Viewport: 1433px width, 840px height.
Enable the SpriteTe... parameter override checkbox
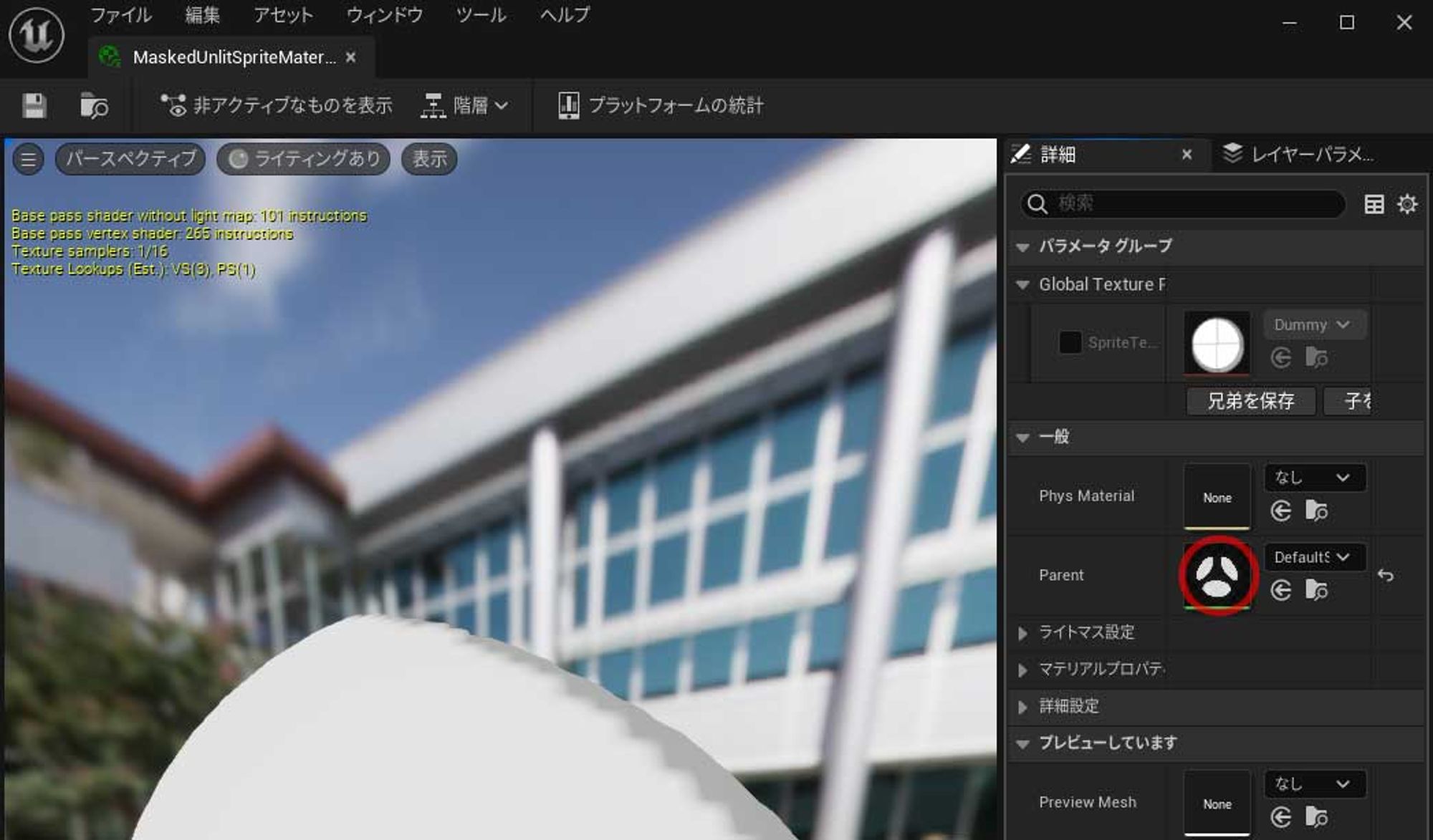(1070, 342)
